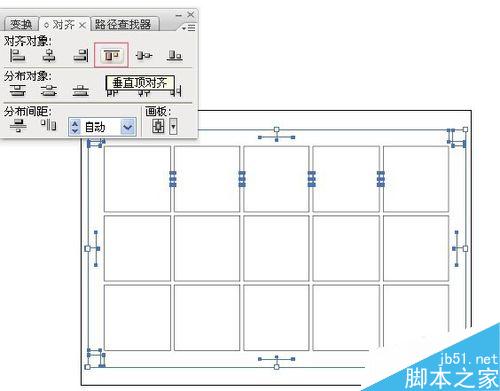Switch to the 路径查找器 tab

pos(123,24)
